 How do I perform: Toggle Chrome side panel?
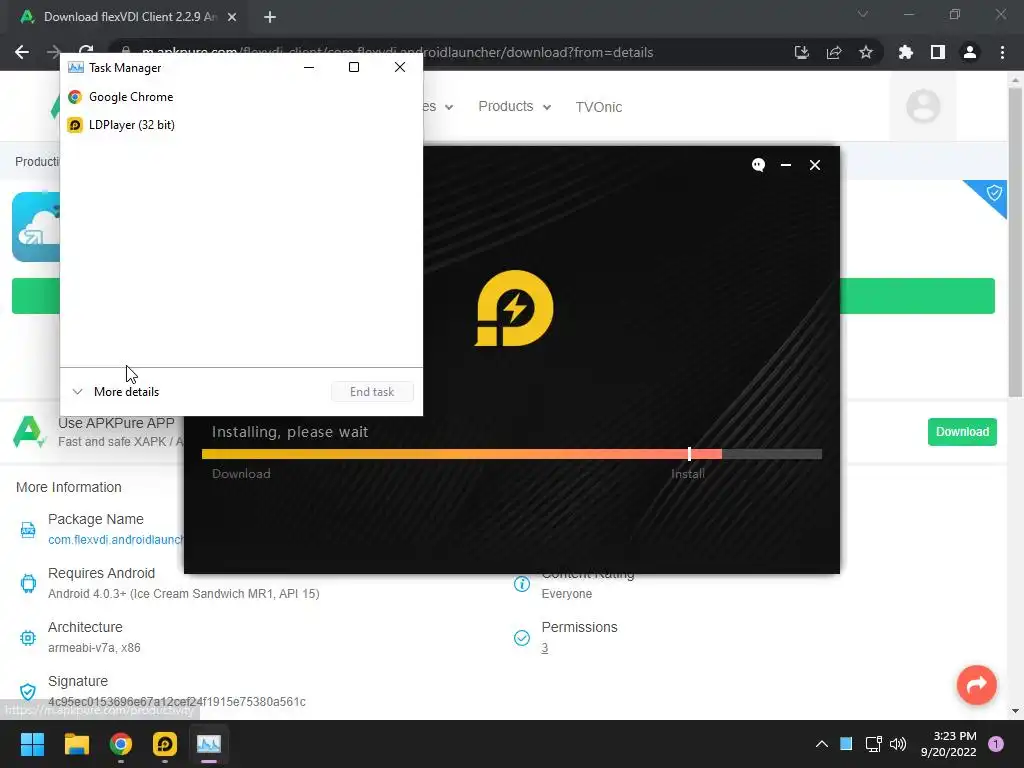click(x=937, y=52)
